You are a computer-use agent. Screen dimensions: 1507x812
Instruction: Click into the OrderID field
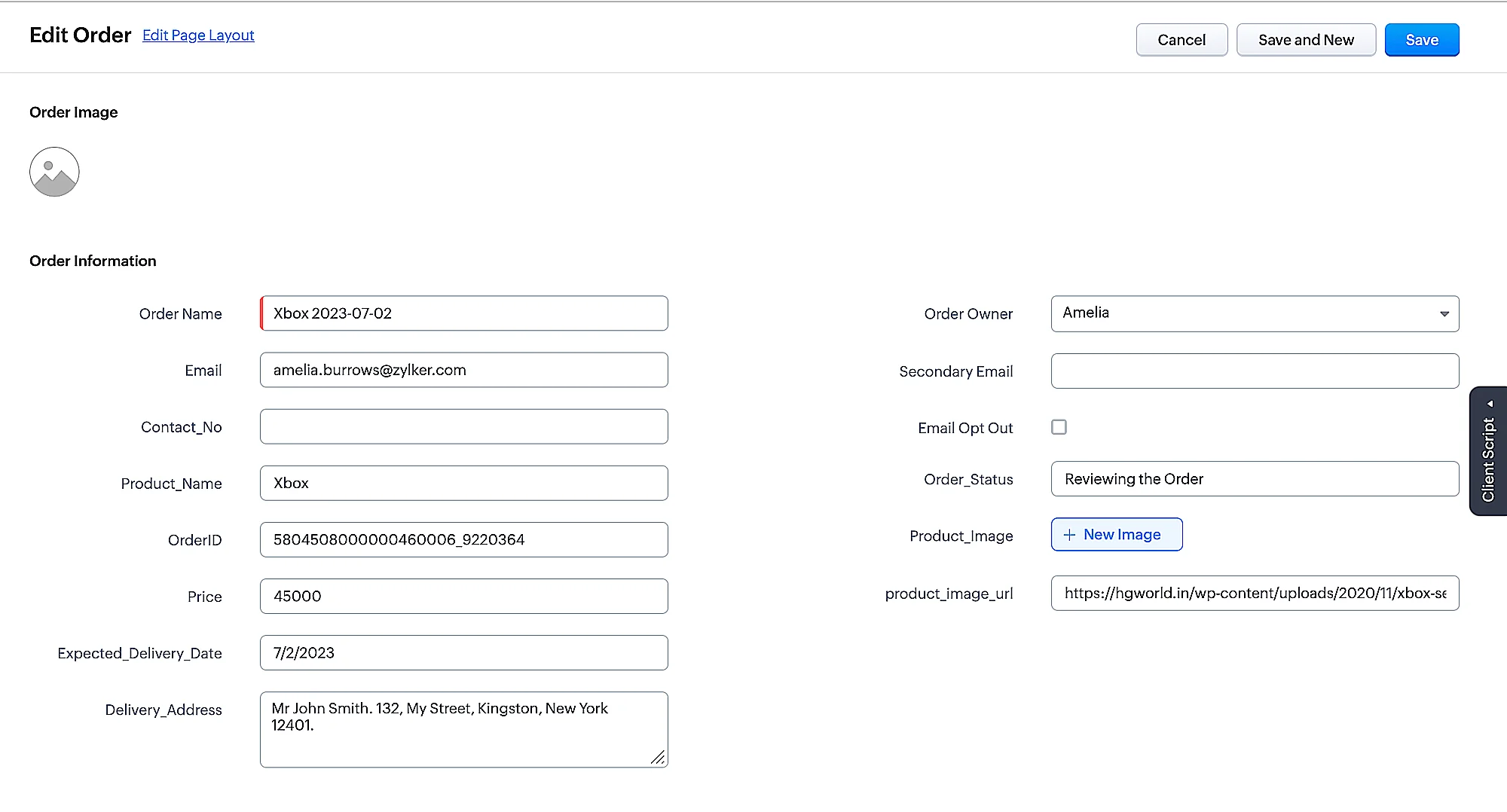pyautogui.click(x=463, y=539)
